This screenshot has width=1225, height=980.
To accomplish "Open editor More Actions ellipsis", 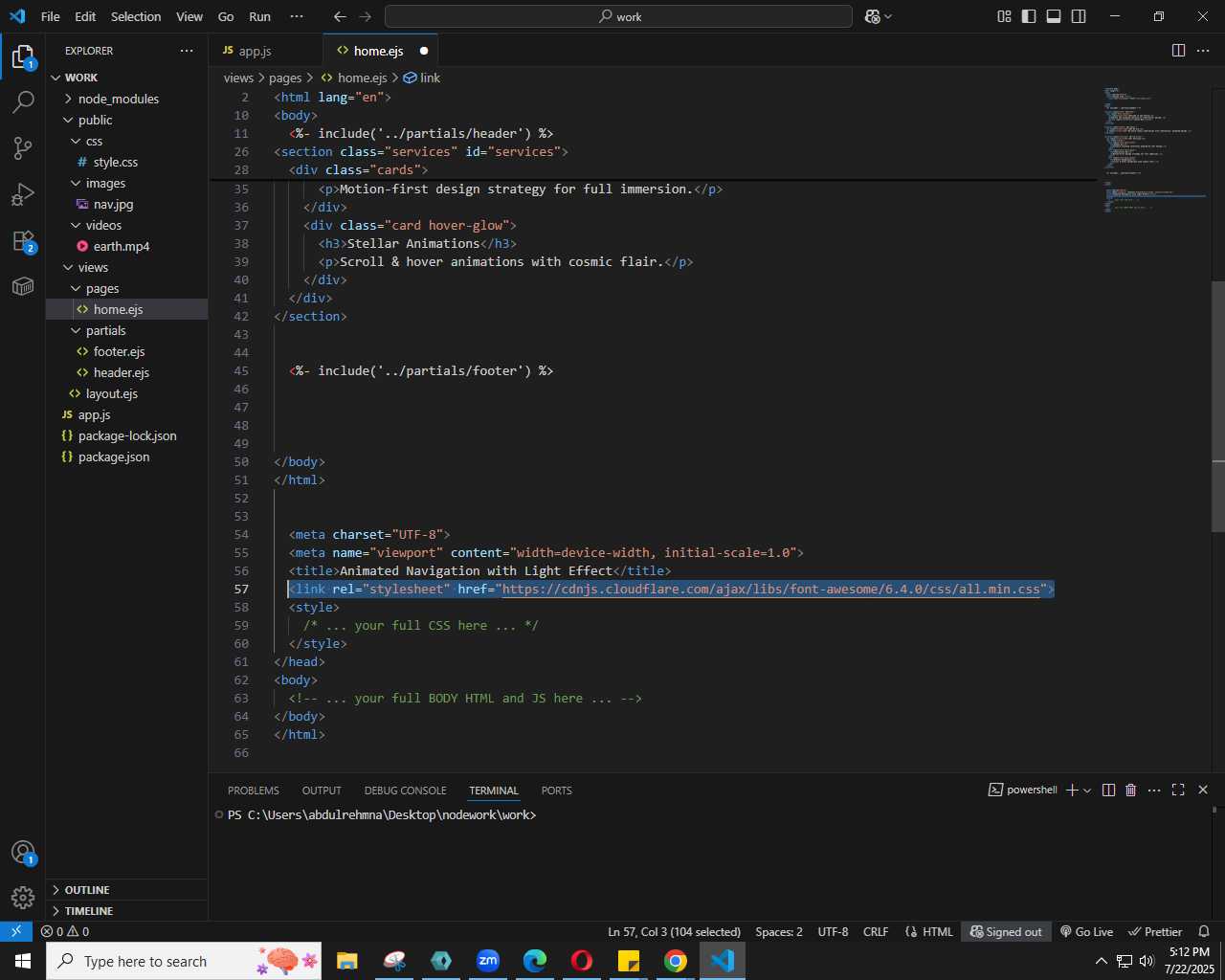I will [1203, 51].
